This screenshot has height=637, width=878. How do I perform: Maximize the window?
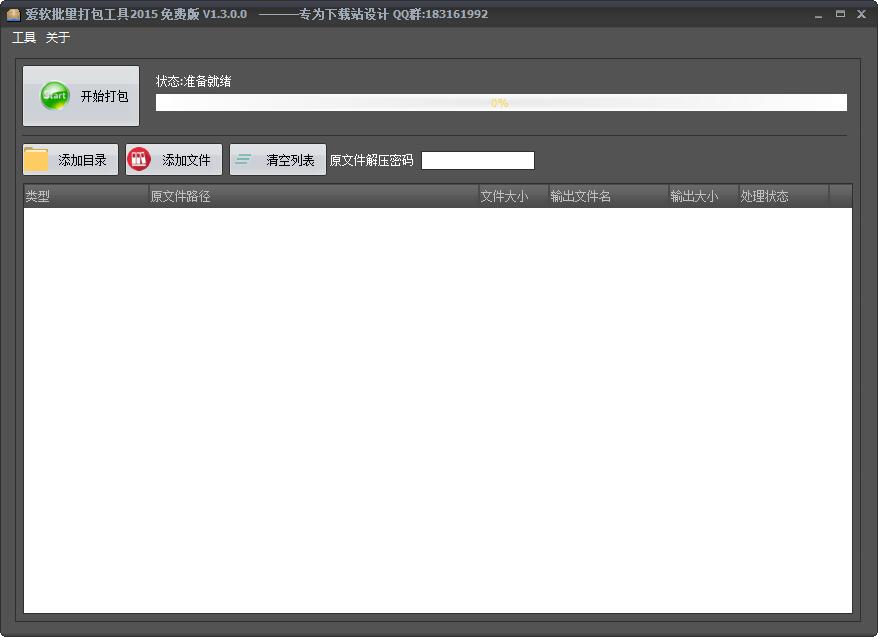tap(840, 14)
